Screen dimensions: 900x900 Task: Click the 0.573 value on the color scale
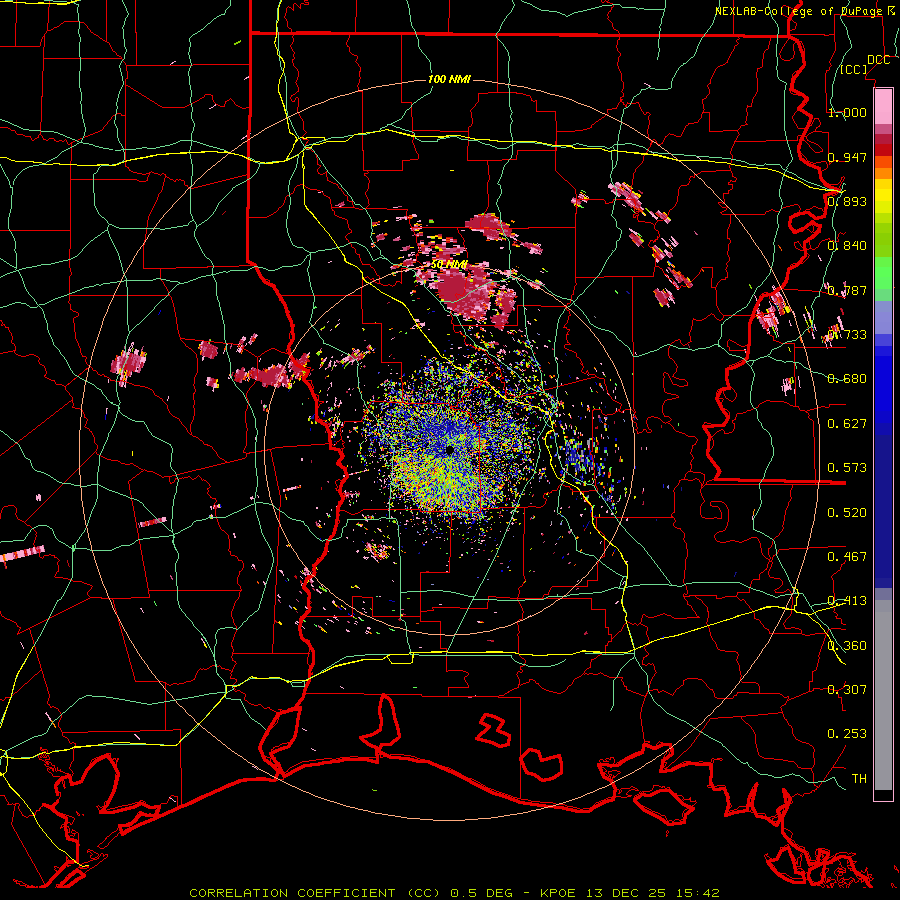coord(847,468)
